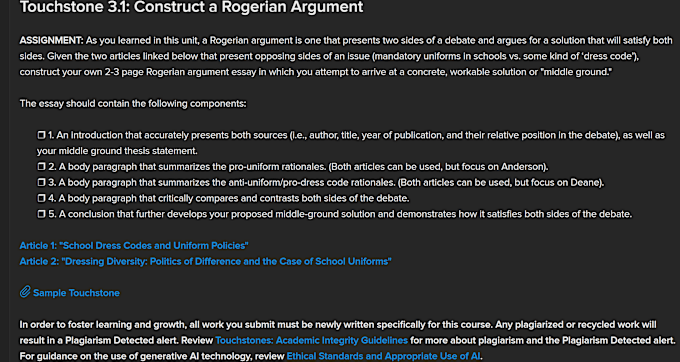Click the 'essay should contain' components sentence
Screen dimensions: 680x362
pyautogui.click(x=133, y=104)
